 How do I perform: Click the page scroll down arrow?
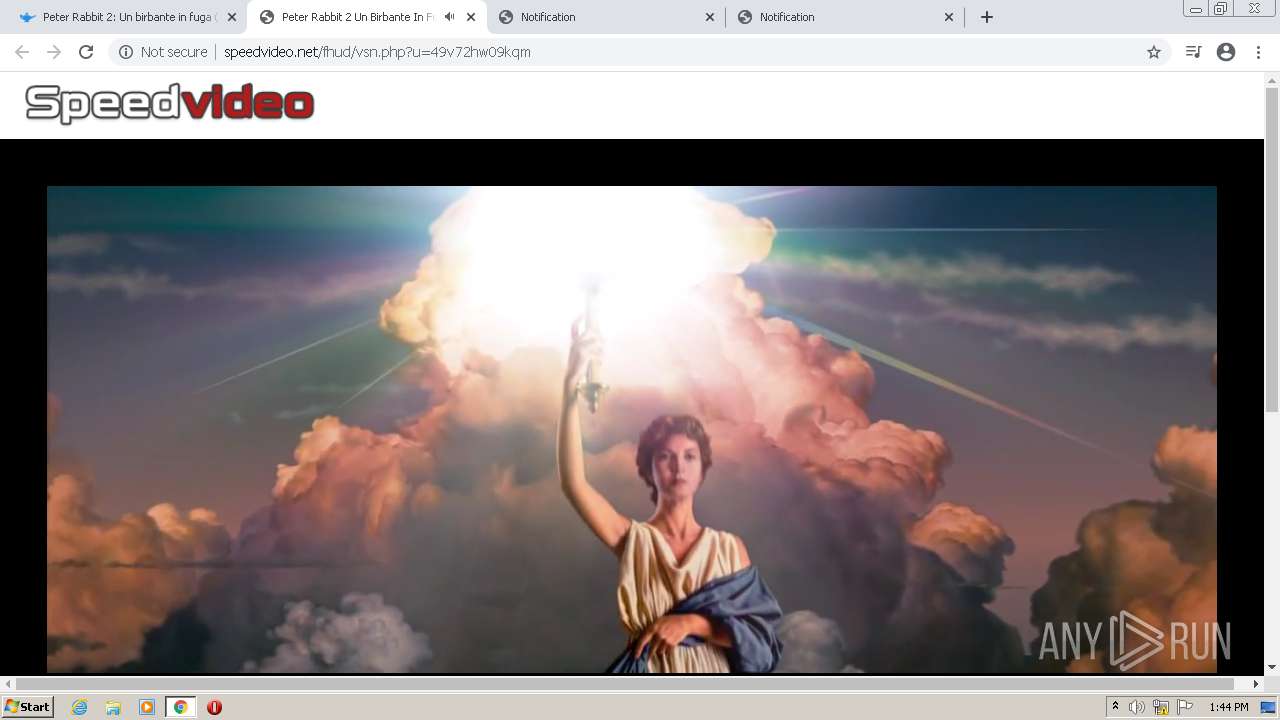pos(1272,667)
